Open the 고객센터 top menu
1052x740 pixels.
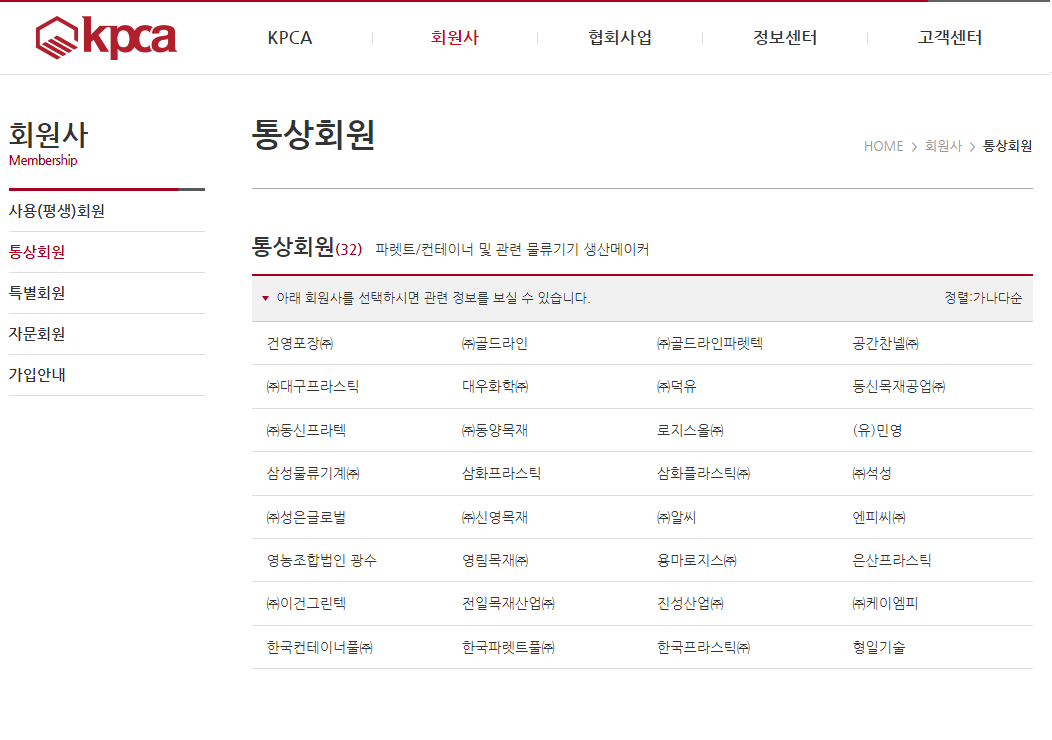coord(950,38)
